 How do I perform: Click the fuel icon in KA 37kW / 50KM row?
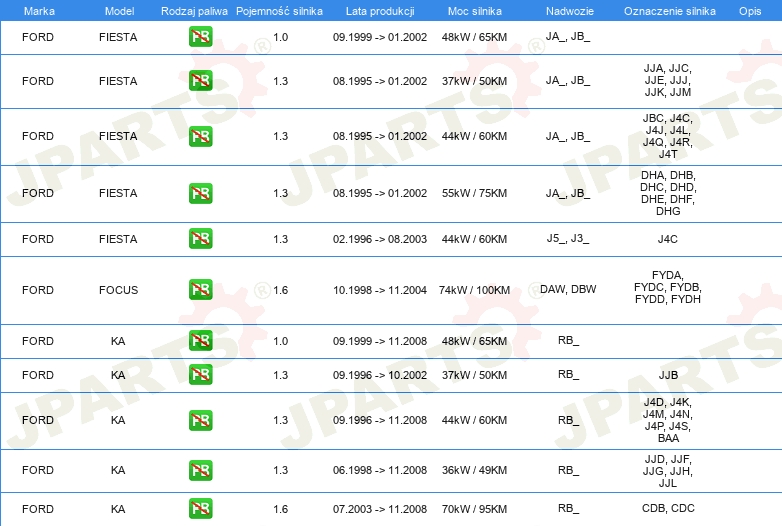pos(200,374)
